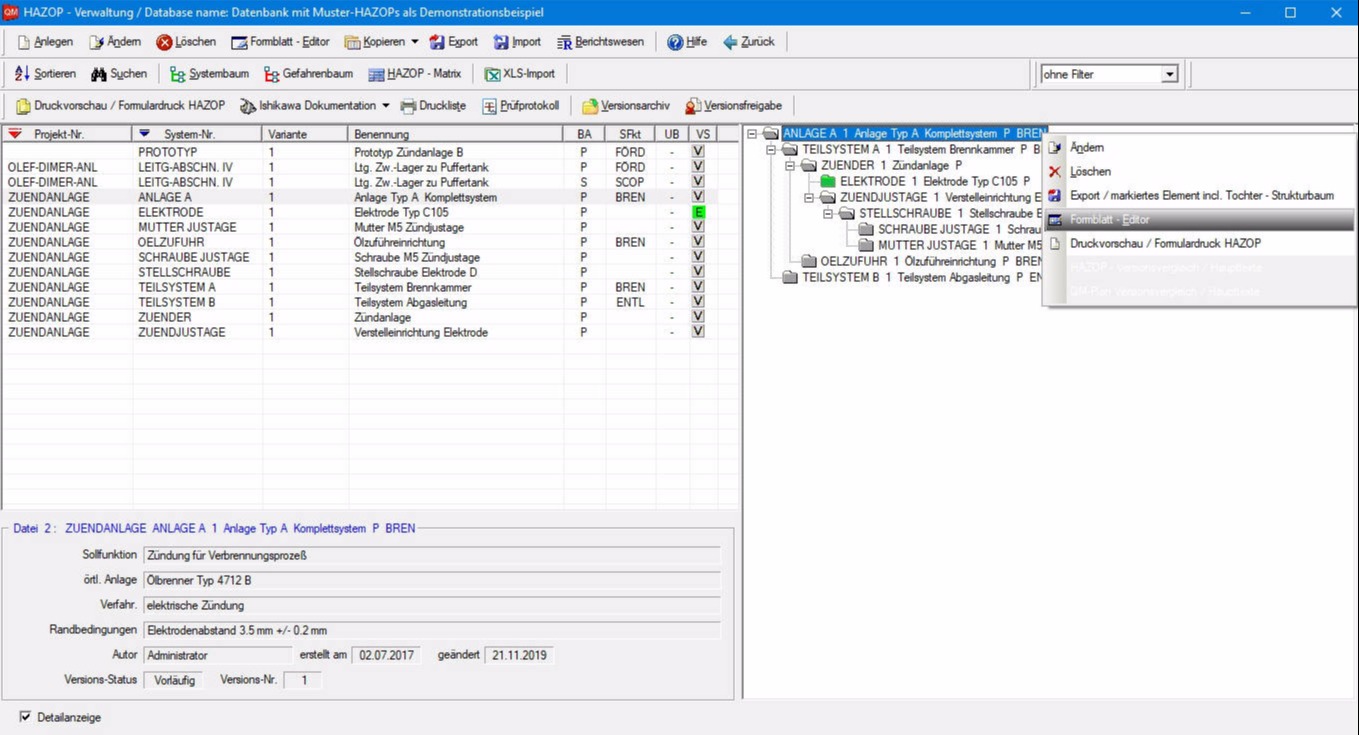Viewport: 1359px width, 735px height.
Task: Click the Export toolbar button
Action: point(454,42)
